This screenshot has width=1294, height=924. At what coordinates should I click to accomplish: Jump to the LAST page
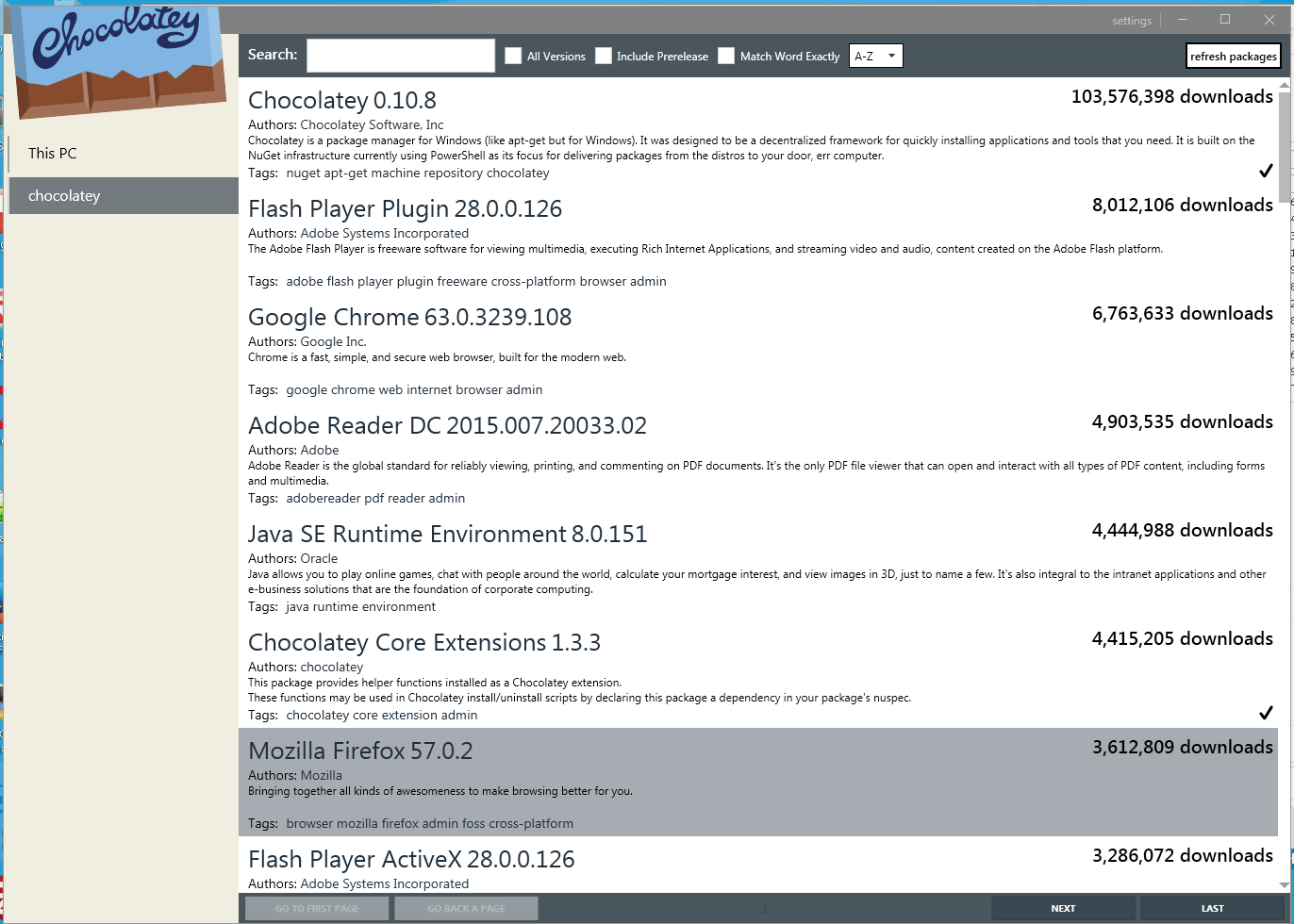tap(1213, 908)
